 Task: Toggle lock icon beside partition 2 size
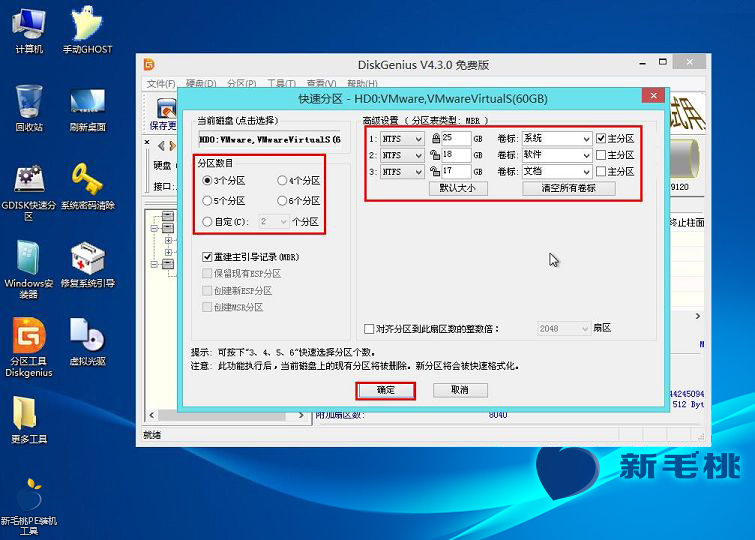(x=435, y=155)
